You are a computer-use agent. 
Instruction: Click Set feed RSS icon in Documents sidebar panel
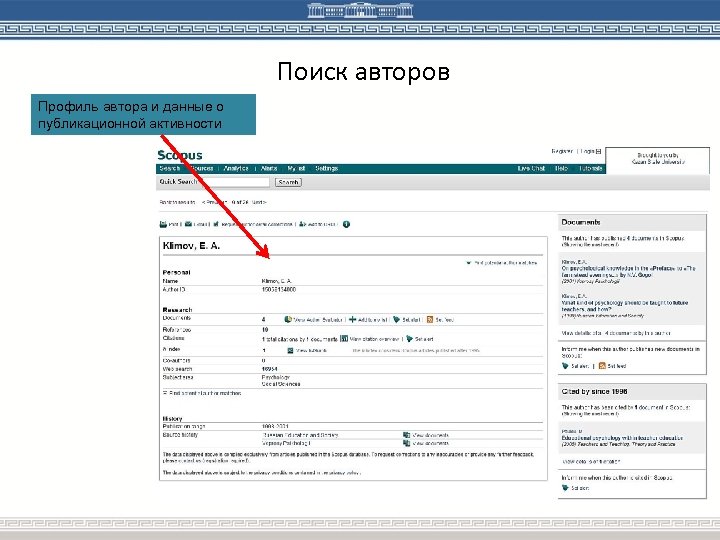pos(602,366)
